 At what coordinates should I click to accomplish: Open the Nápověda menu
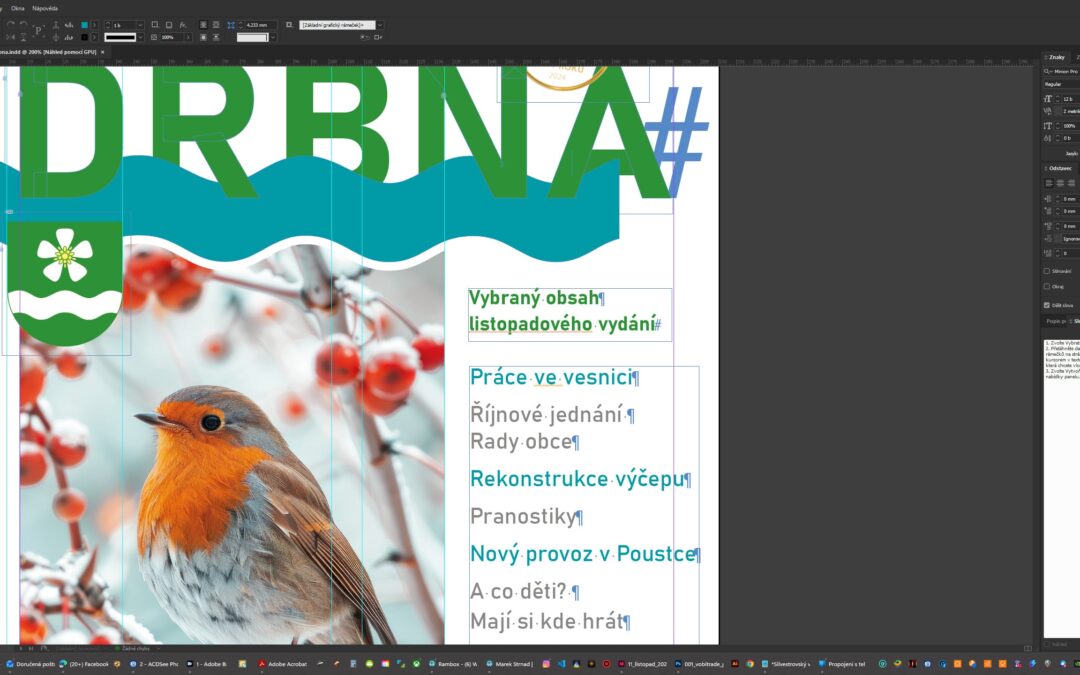[x=45, y=8]
